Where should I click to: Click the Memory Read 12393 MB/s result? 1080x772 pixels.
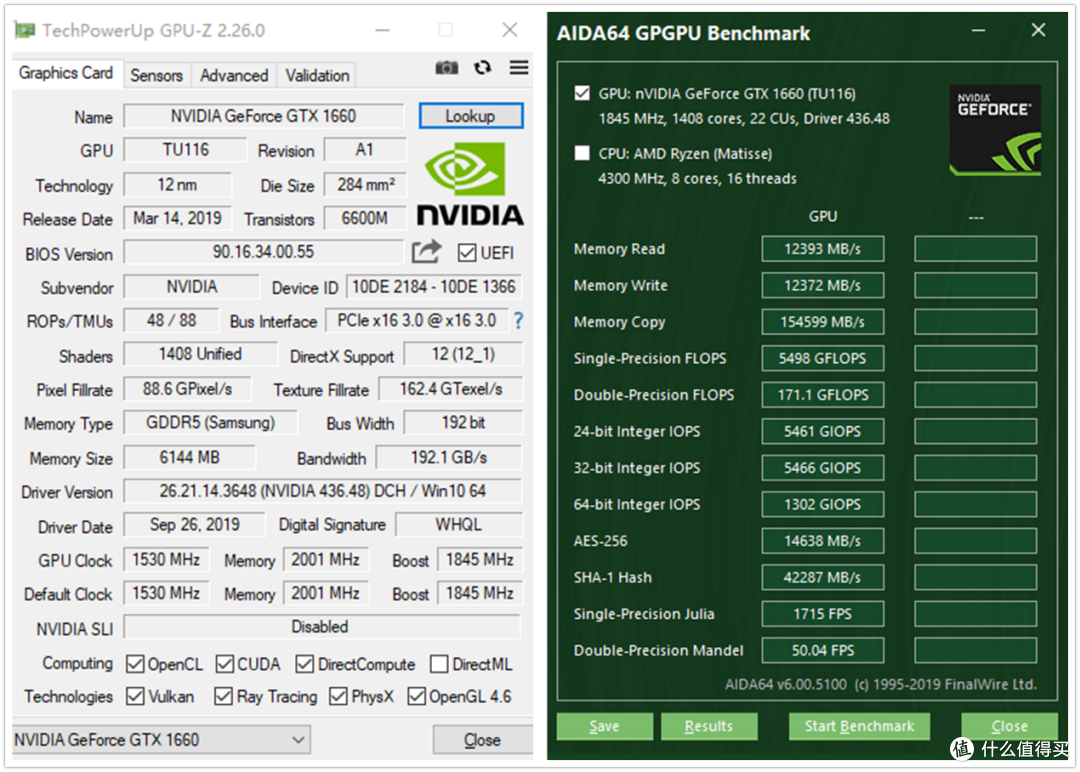(x=822, y=249)
